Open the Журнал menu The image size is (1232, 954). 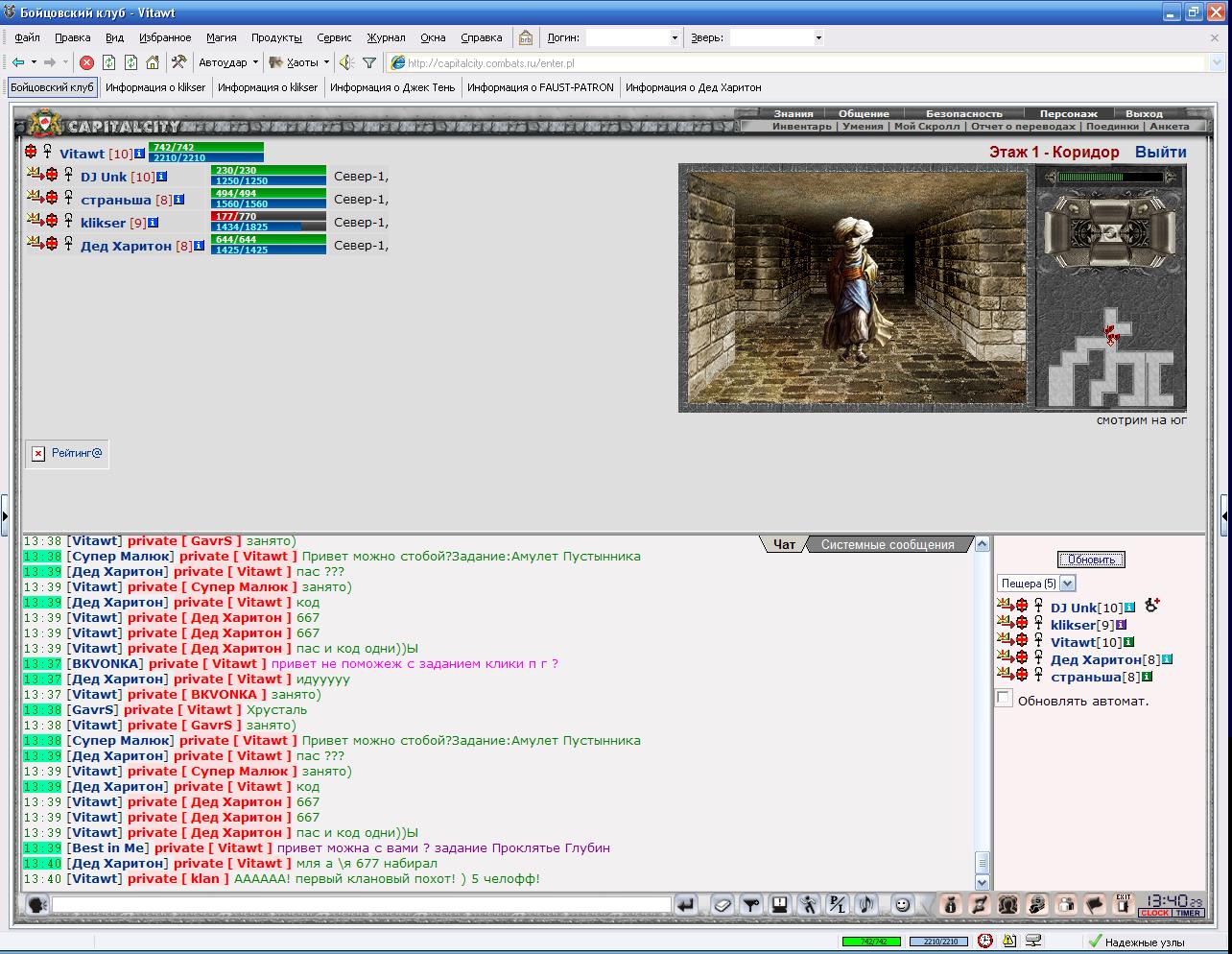386,37
